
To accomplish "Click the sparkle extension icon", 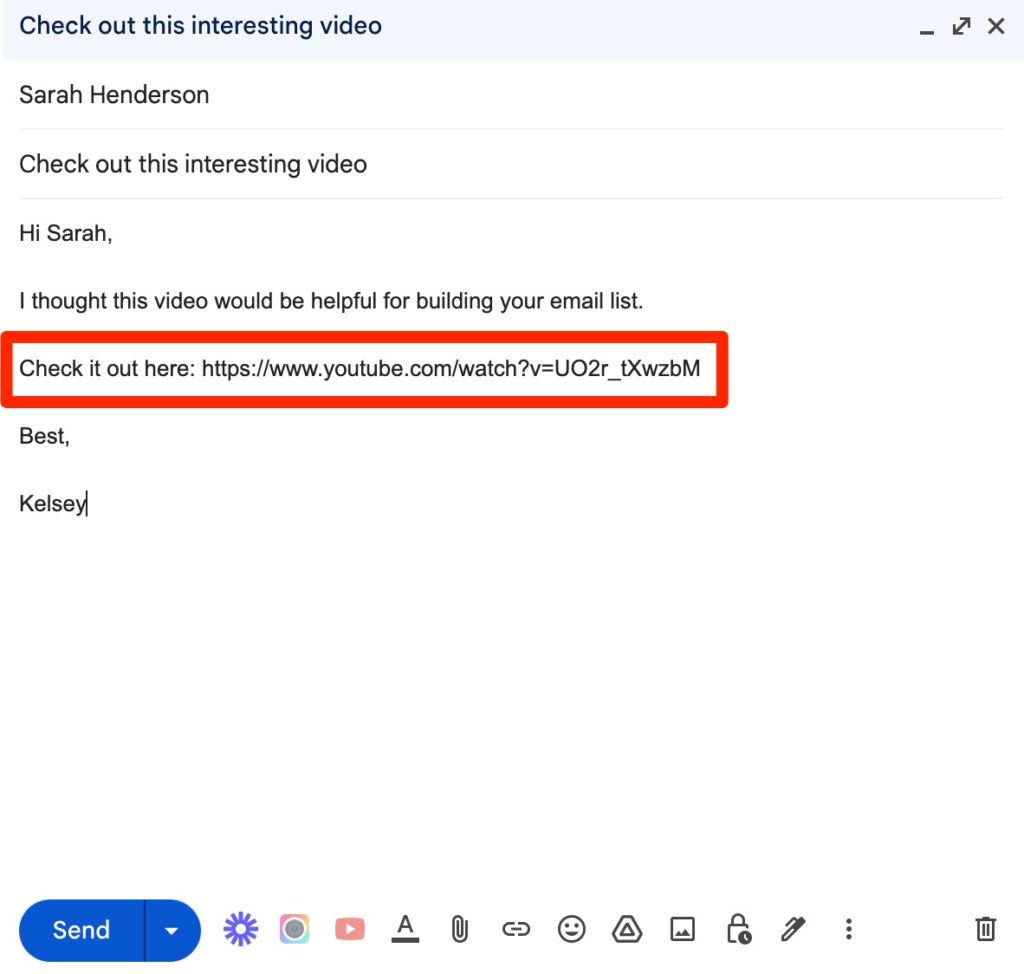I will click(240, 929).
